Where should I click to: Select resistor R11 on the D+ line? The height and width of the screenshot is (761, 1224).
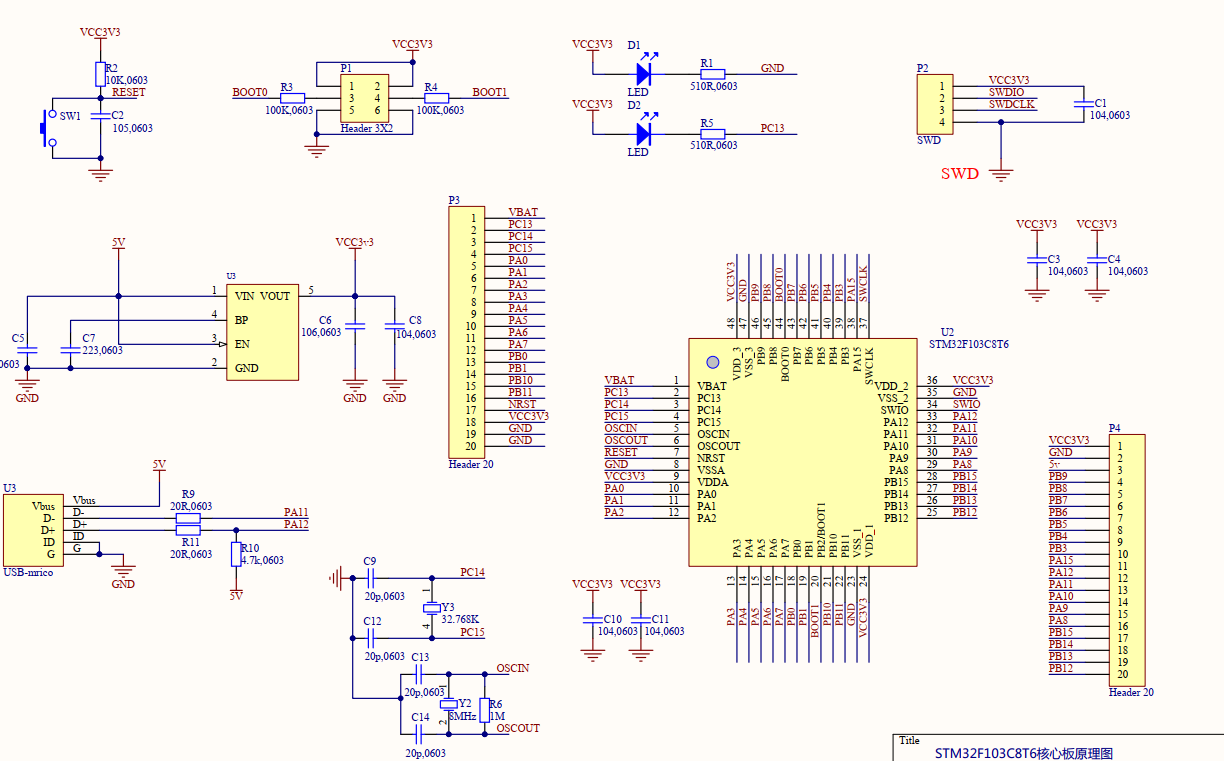[188, 531]
